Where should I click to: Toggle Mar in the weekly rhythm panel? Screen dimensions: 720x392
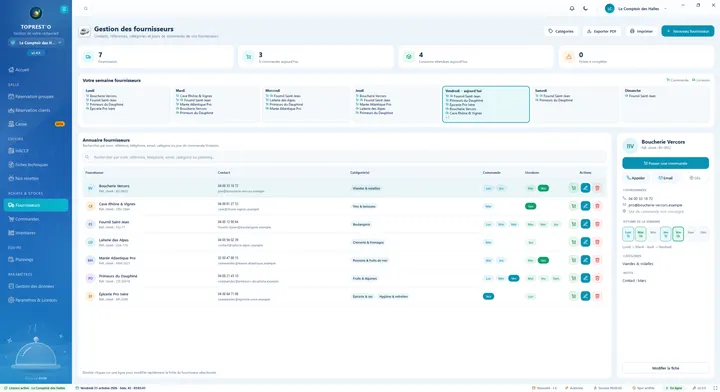click(x=641, y=234)
